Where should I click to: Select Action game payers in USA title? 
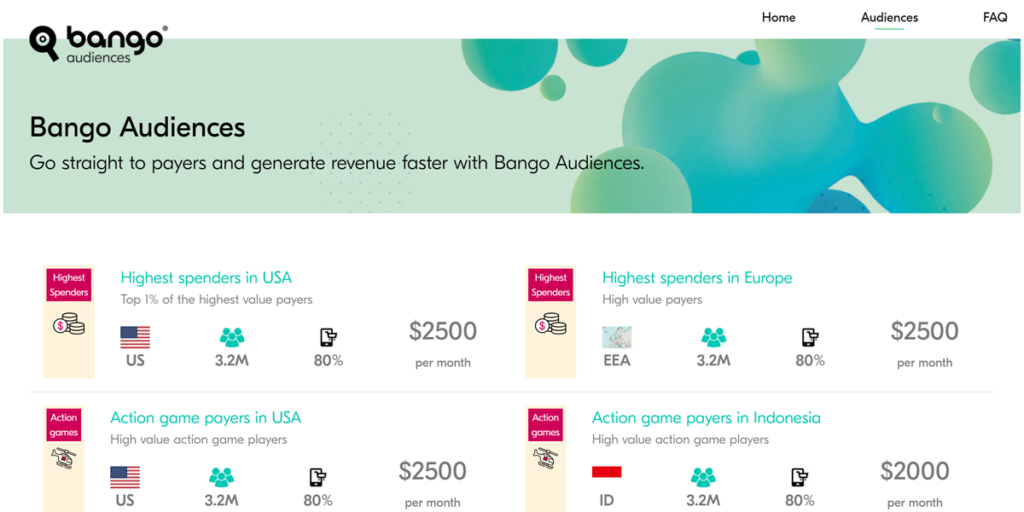point(205,418)
